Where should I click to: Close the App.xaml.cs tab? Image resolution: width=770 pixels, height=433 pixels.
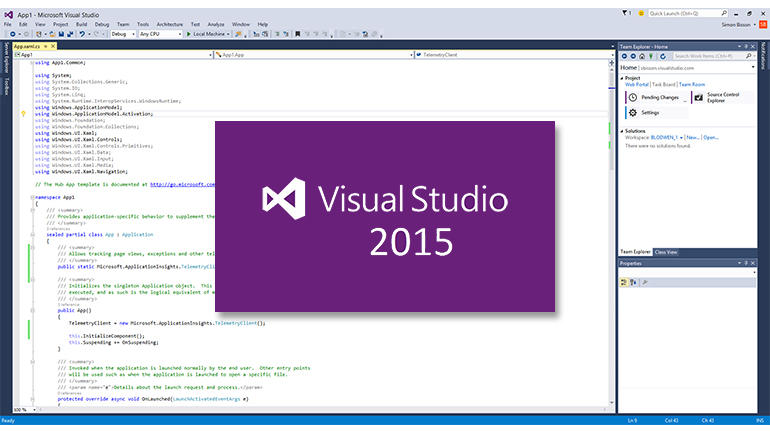pyautogui.click(x=53, y=46)
